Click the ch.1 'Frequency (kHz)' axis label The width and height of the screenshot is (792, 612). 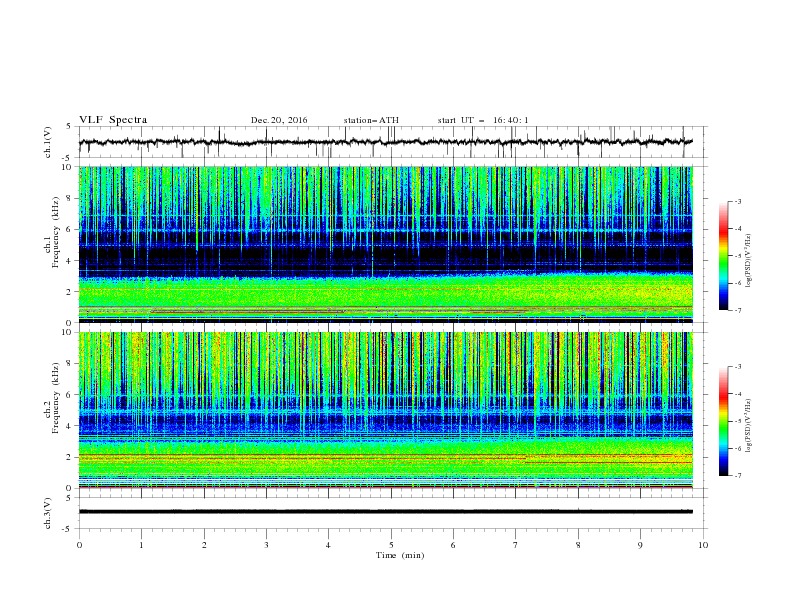click(56, 232)
